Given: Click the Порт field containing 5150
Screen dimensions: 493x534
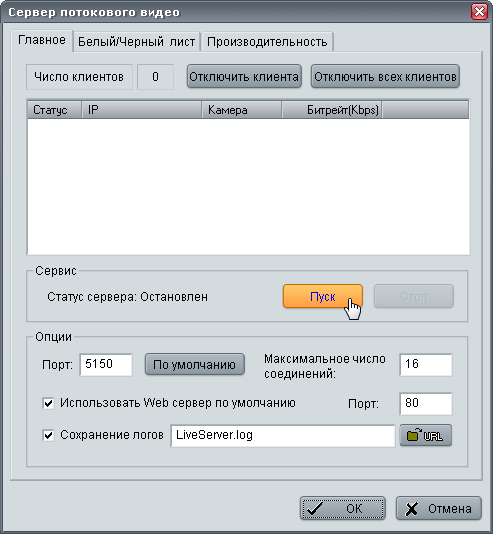Looking at the screenshot, I should click(x=106, y=364).
